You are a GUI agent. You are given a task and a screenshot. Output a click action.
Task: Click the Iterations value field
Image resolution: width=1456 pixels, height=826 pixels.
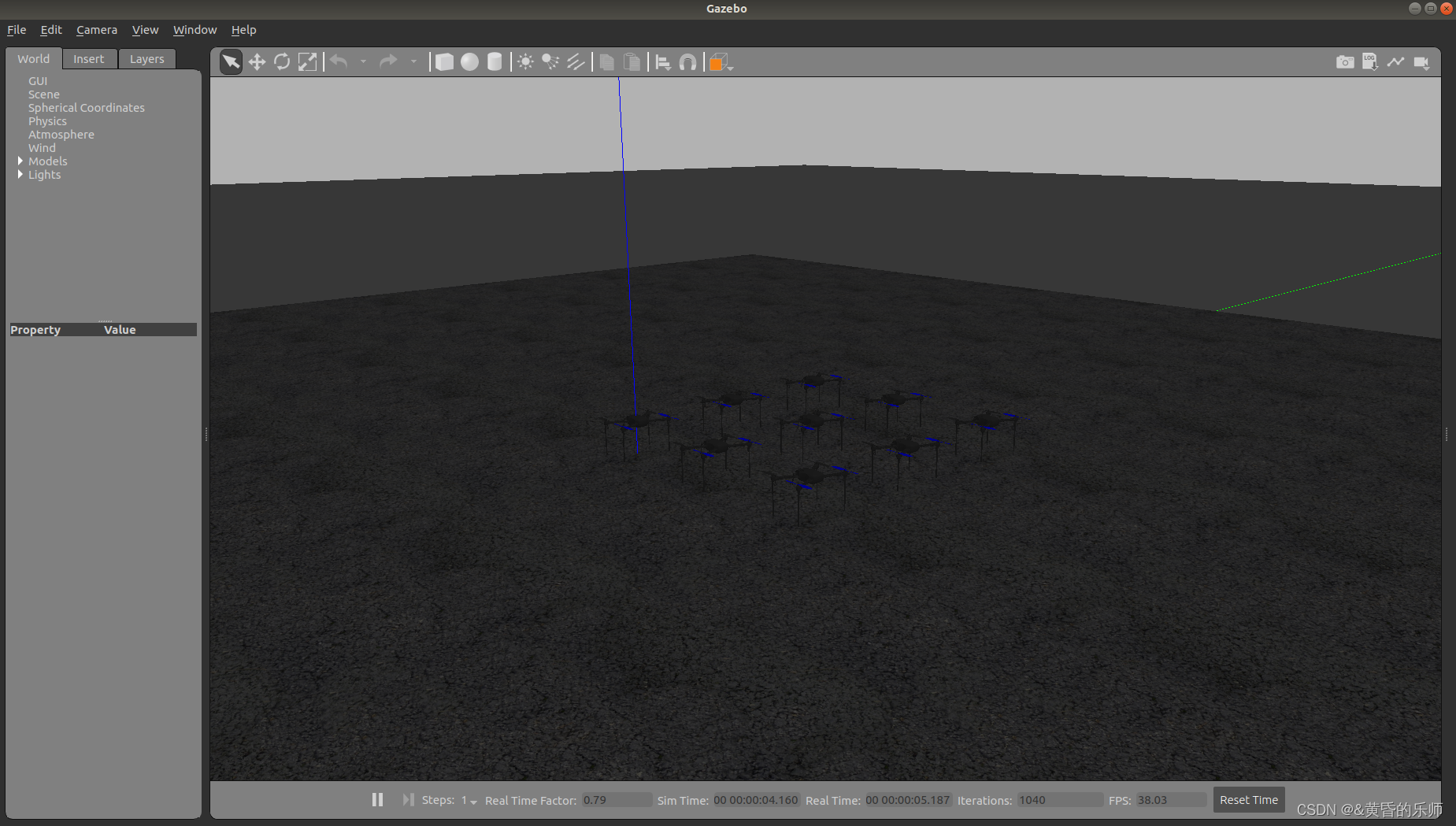click(1060, 800)
